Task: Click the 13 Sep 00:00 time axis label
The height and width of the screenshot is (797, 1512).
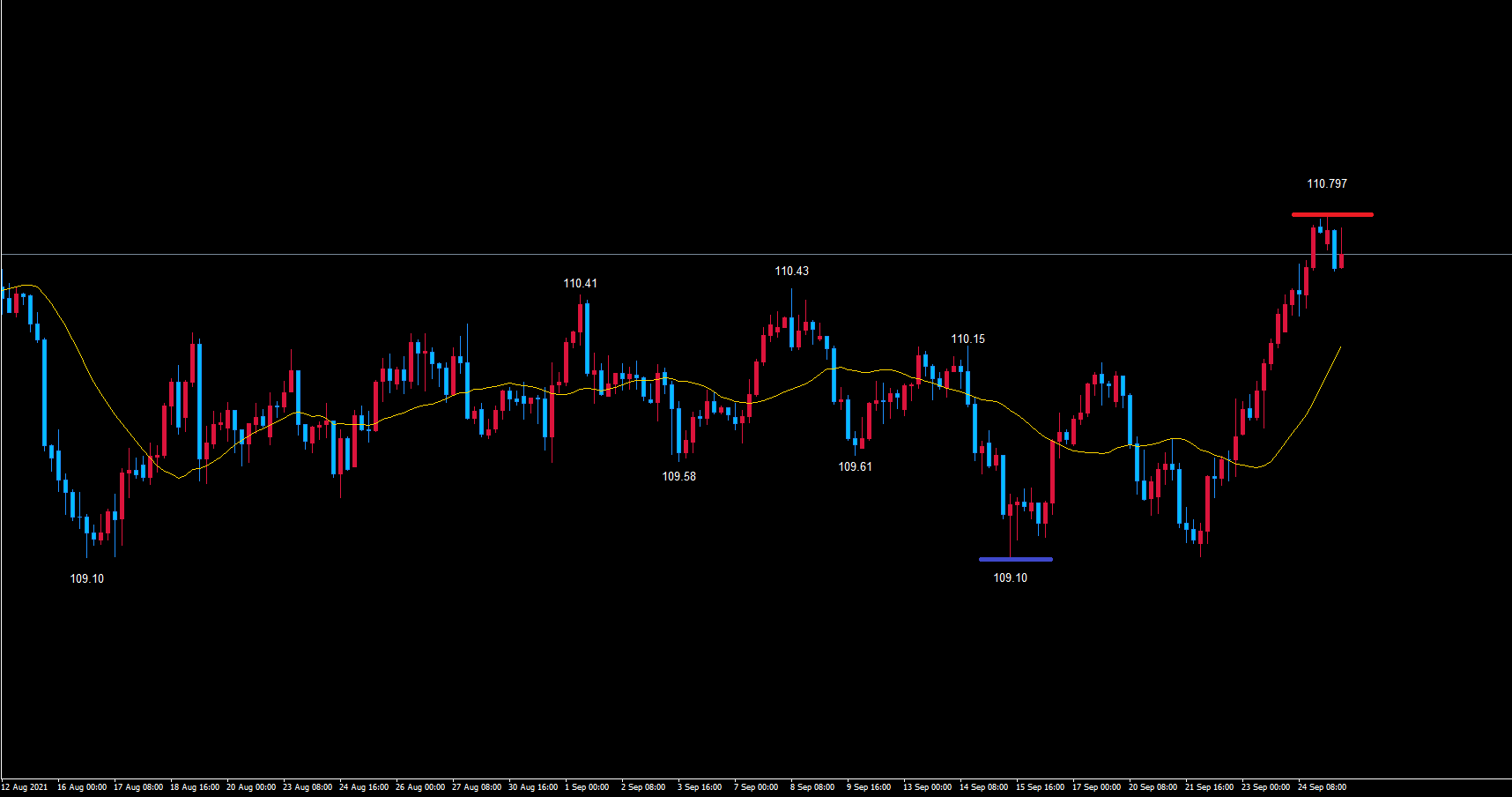Action: coord(927,787)
